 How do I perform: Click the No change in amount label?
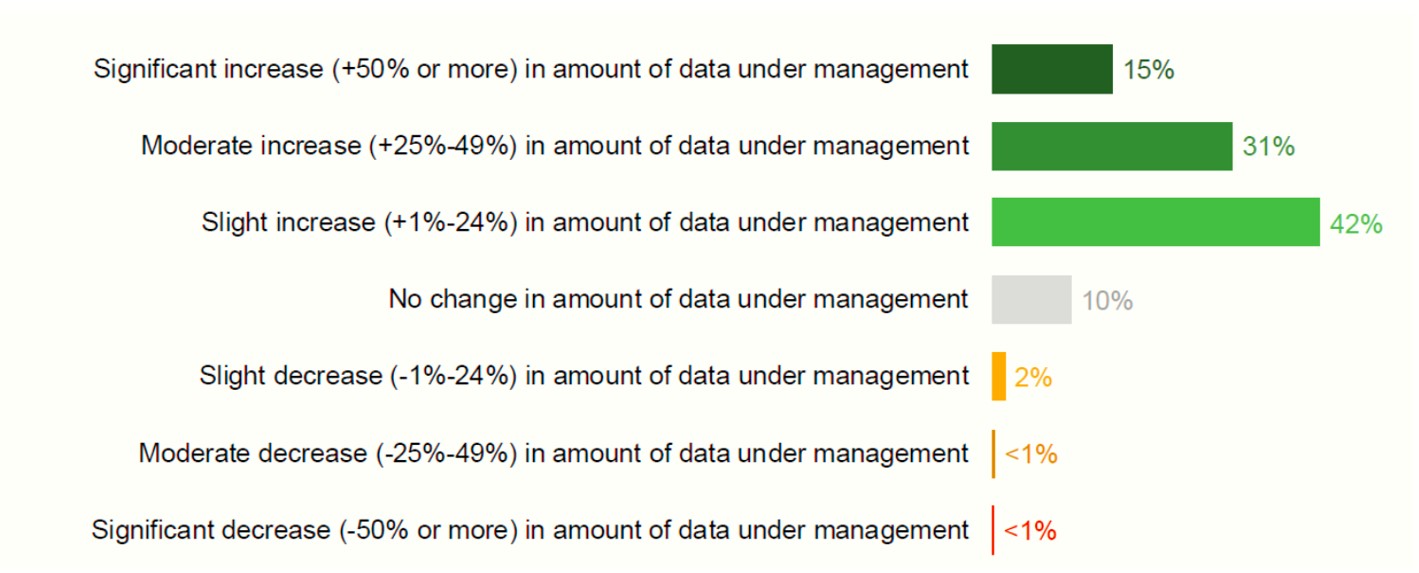[678, 299]
